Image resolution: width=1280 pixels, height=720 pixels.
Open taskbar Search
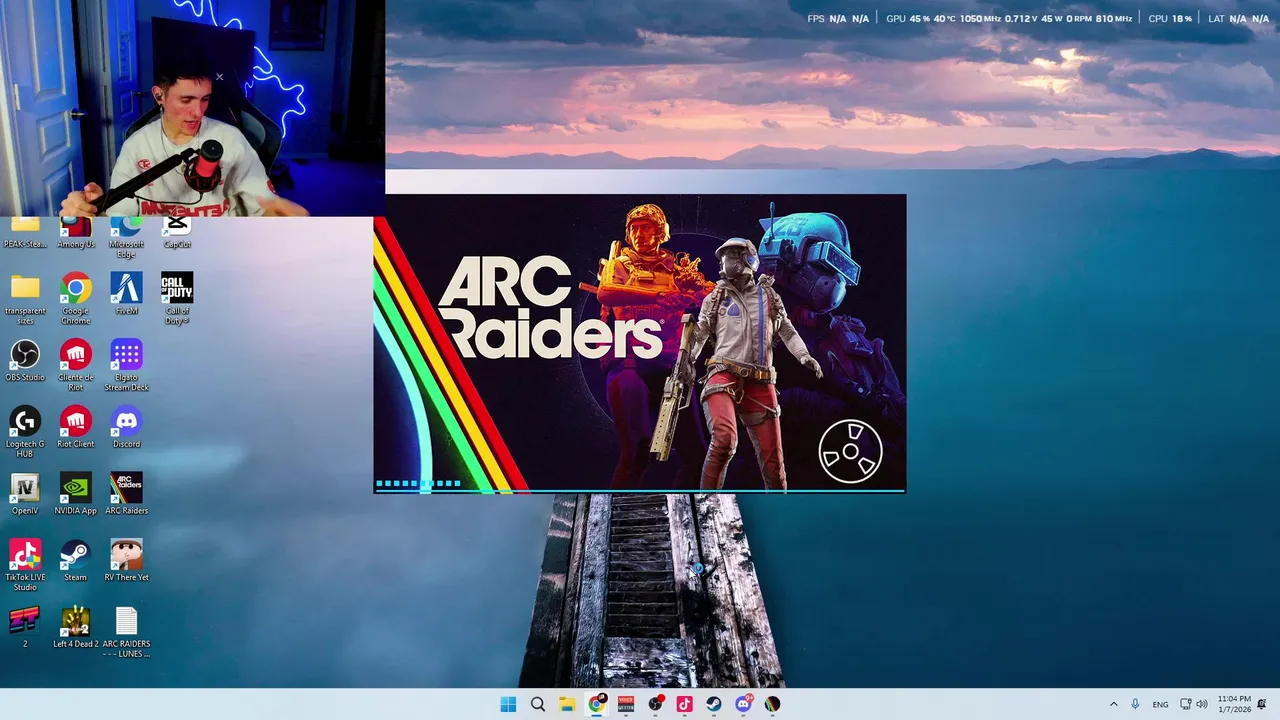click(x=537, y=704)
